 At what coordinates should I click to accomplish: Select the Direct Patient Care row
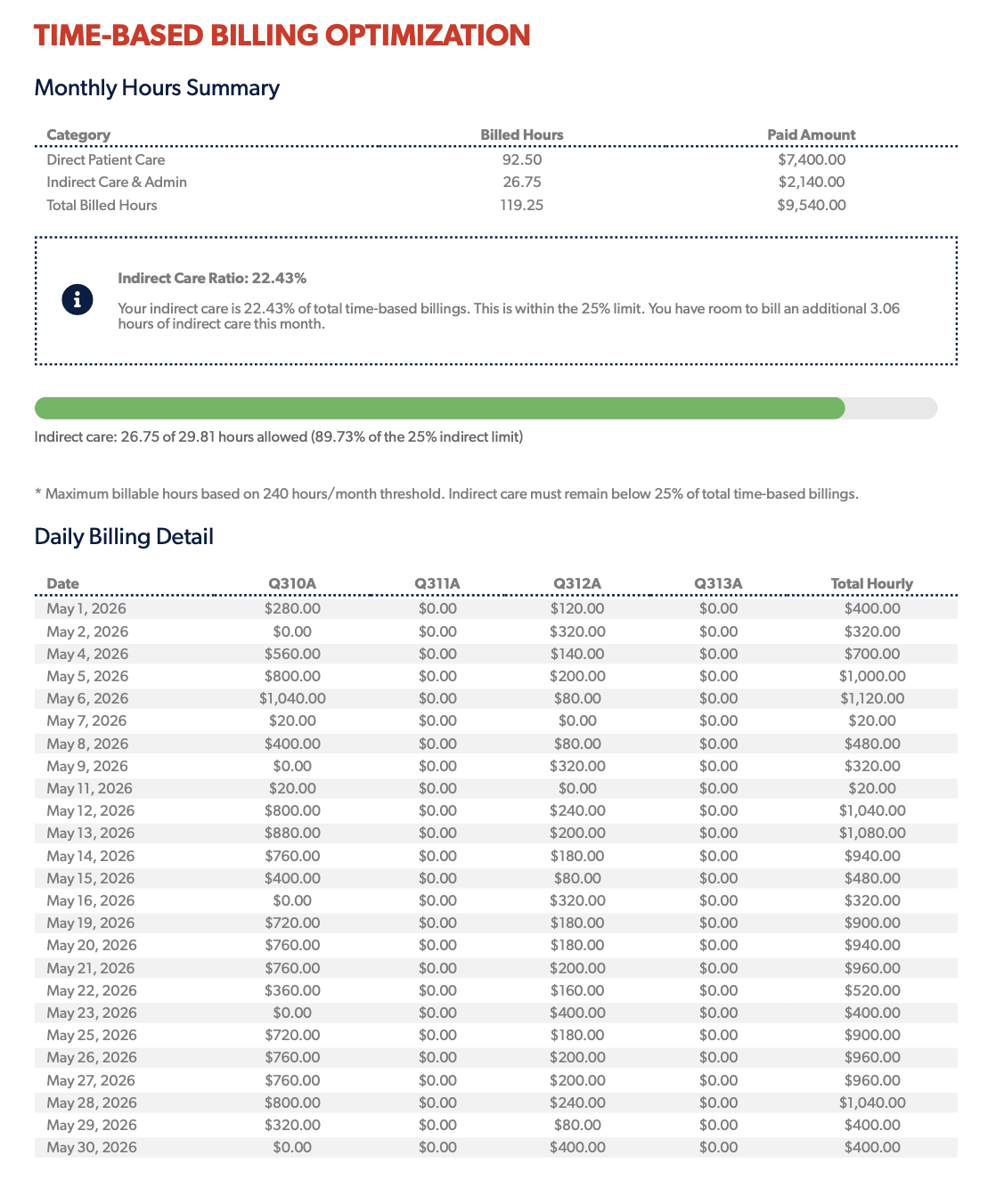(496, 160)
